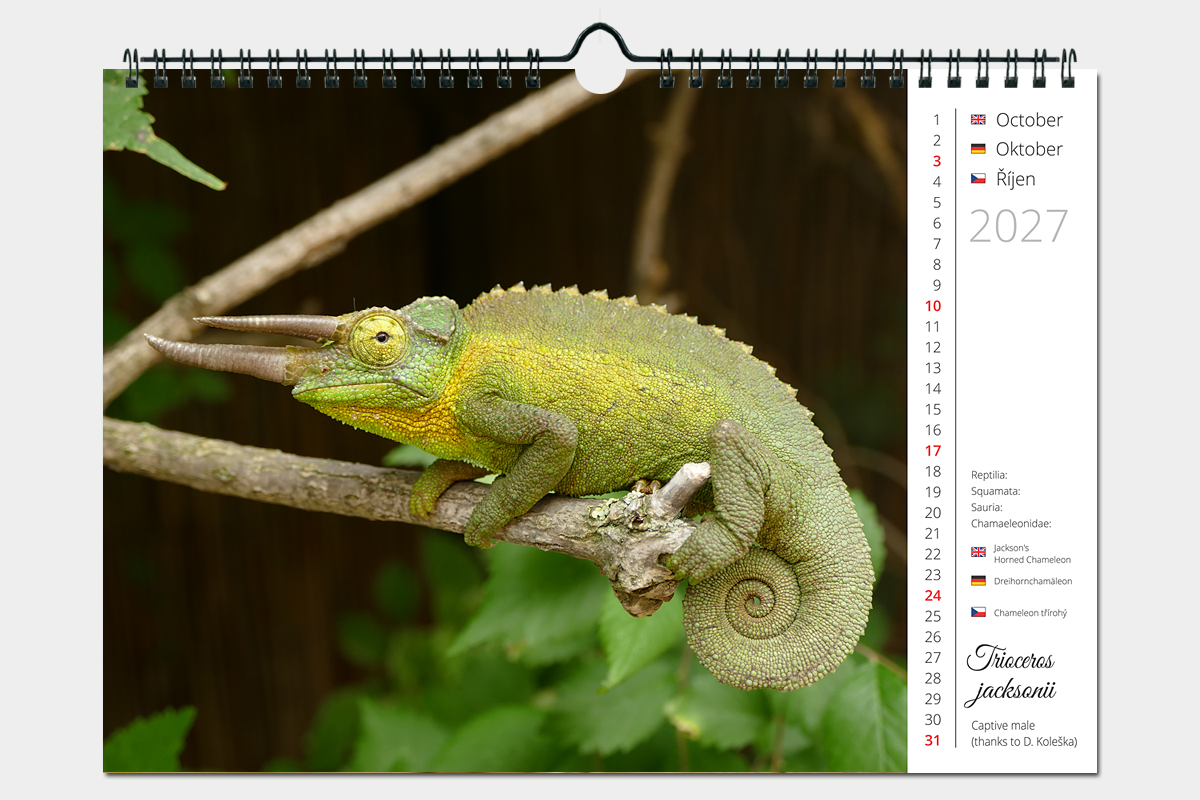Image resolution: width=1200 pixels, height=800 pixels.
Task: Click Czech flag next to Chameleon třírohý
Action: pos(978,612)
